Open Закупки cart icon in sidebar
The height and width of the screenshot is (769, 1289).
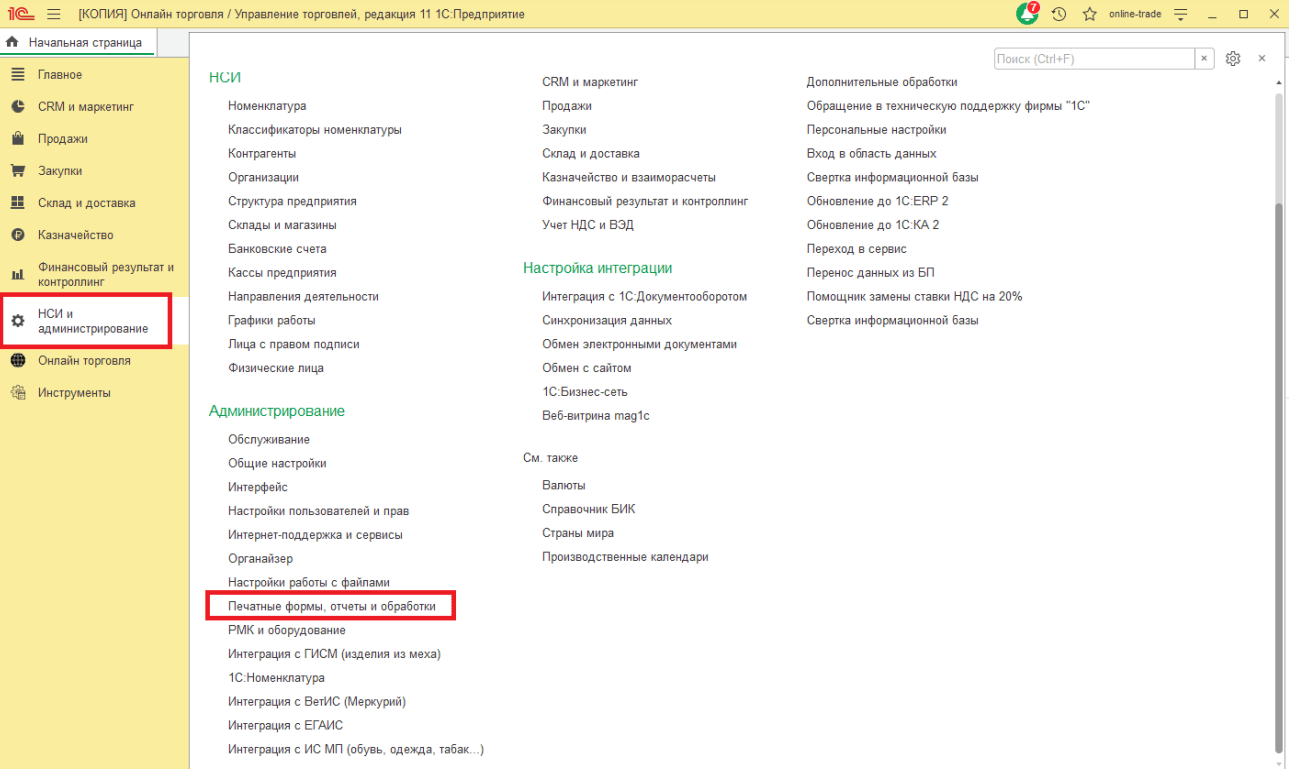coord(17,171)
